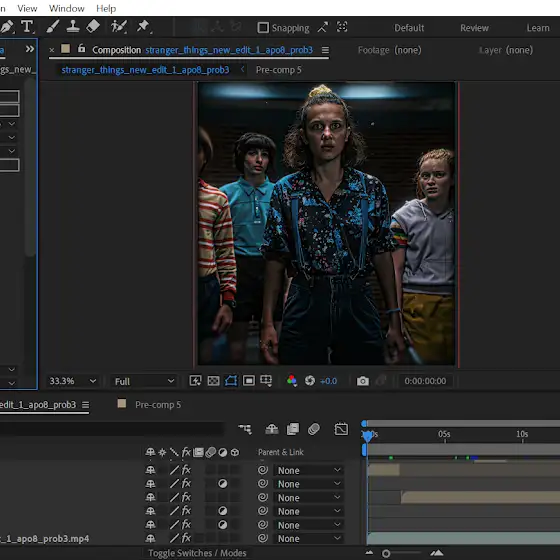Click the Region of Interest icon
Viewport: 560px width, 560px height.
click(x=249, y=381)
